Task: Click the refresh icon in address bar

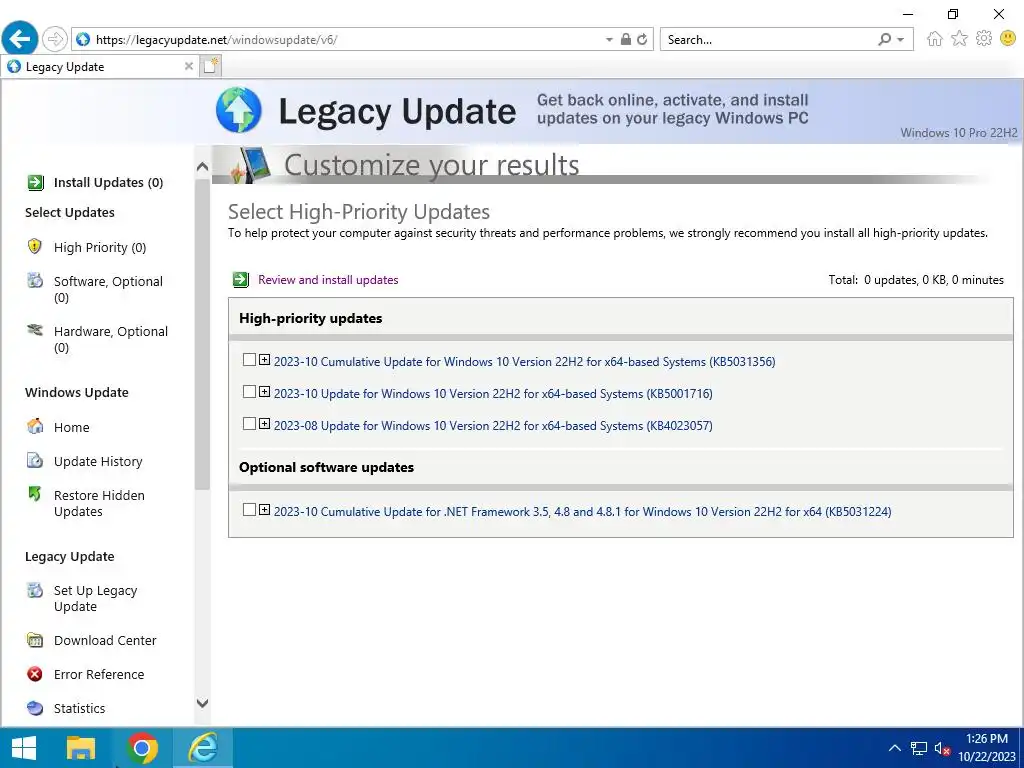Action: click(x=643, y=39)
